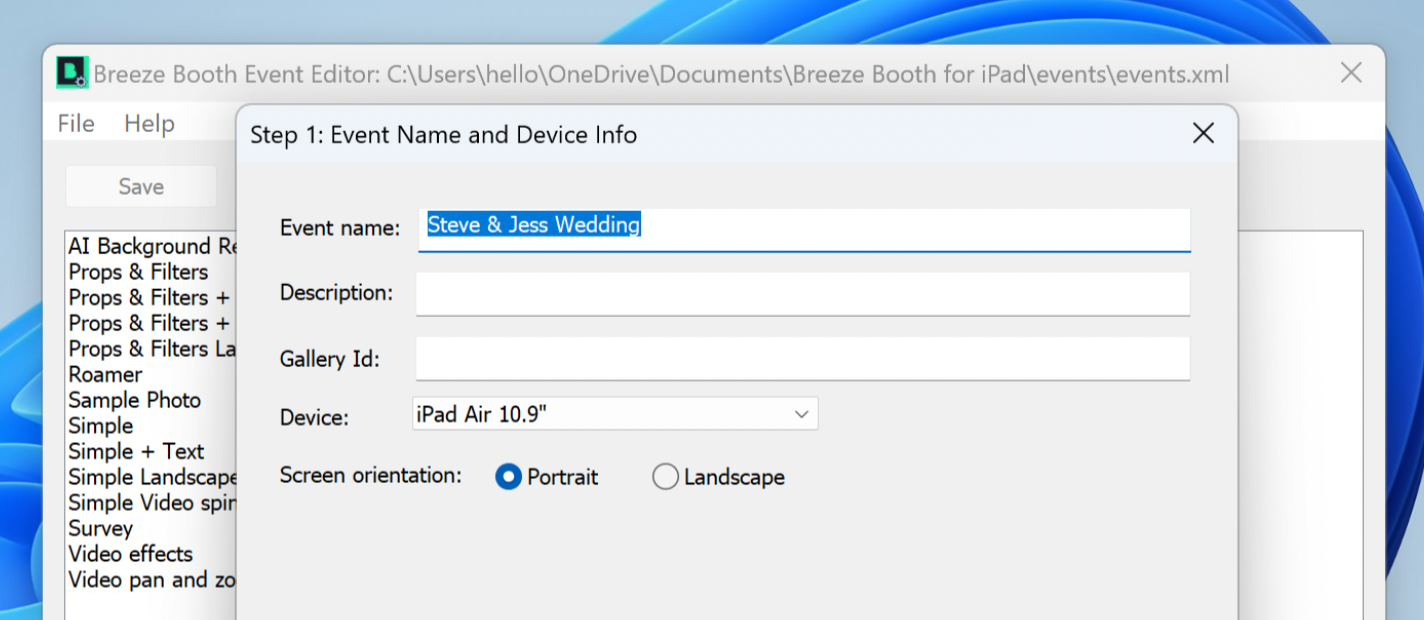Open the File menu
Image resolution: width=1424 pixels, height=620 pixels.
pyautogui.click(x=76, y=124)
